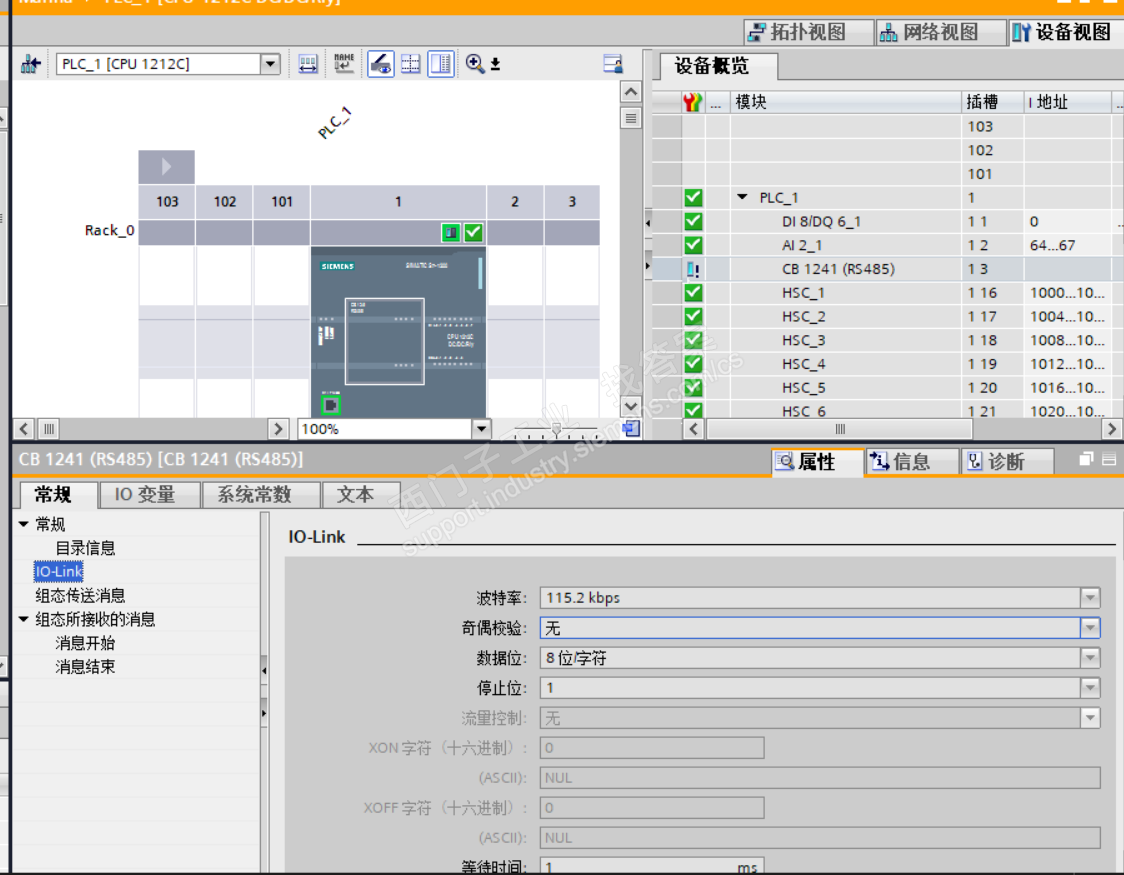Screen dimensions: 1124x875
Task: Click the green checkmark icon on the rack
Action: click(x=473, y=232)
